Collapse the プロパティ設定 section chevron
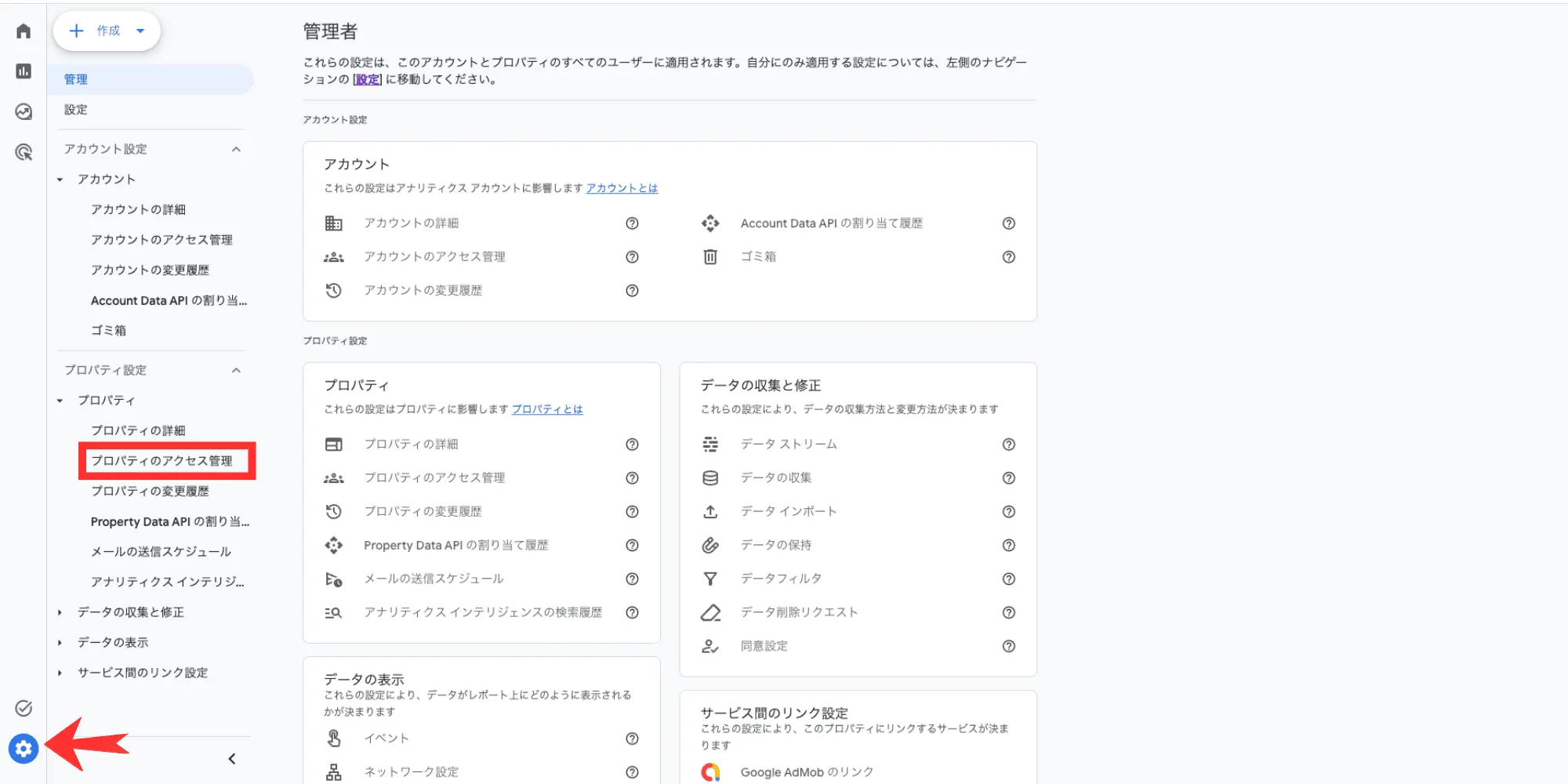1568x784 pixels. (236, 370)
